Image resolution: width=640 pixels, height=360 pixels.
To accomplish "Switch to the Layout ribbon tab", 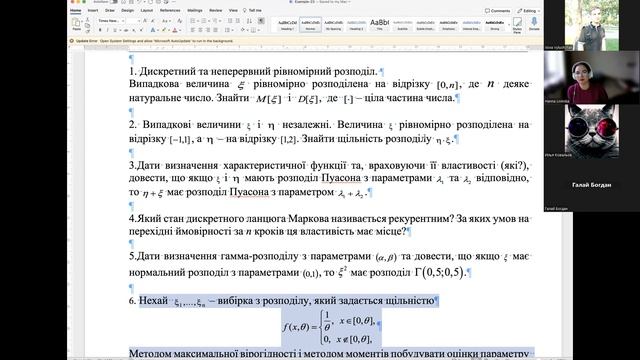I will click(x=147, y=10).
